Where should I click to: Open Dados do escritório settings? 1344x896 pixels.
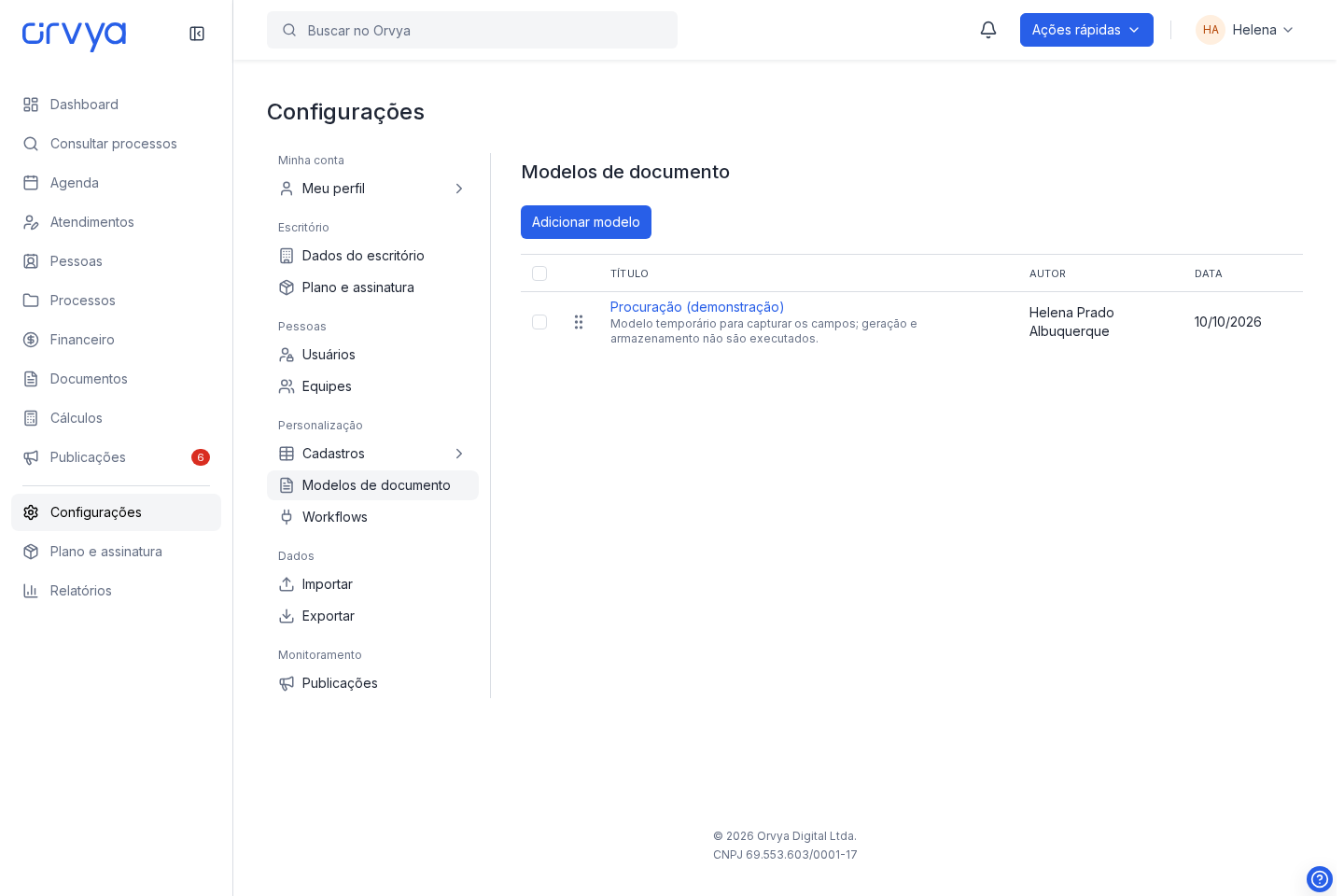pyautogui.click(x=372, y=256)
